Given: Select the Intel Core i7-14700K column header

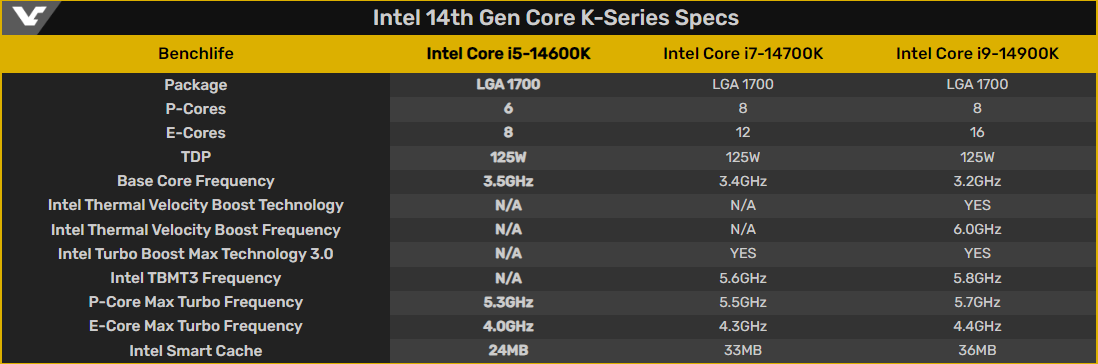Looking at the screenshot, I should point(743,54).
